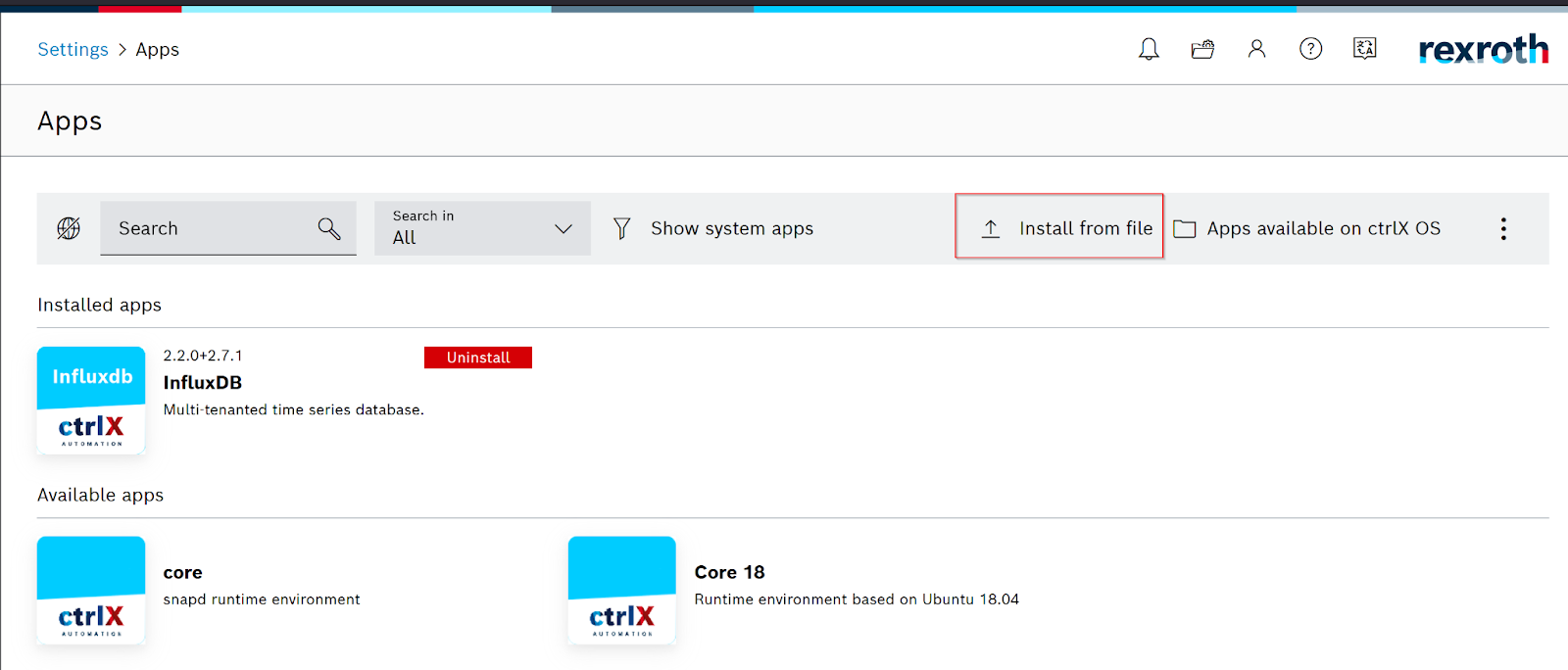Image resolution: width=1568 pixels, height=670 pixels.
Task: Uninstall the InfluxDB app
Action: pyautogui.click(x=478, y=358)
